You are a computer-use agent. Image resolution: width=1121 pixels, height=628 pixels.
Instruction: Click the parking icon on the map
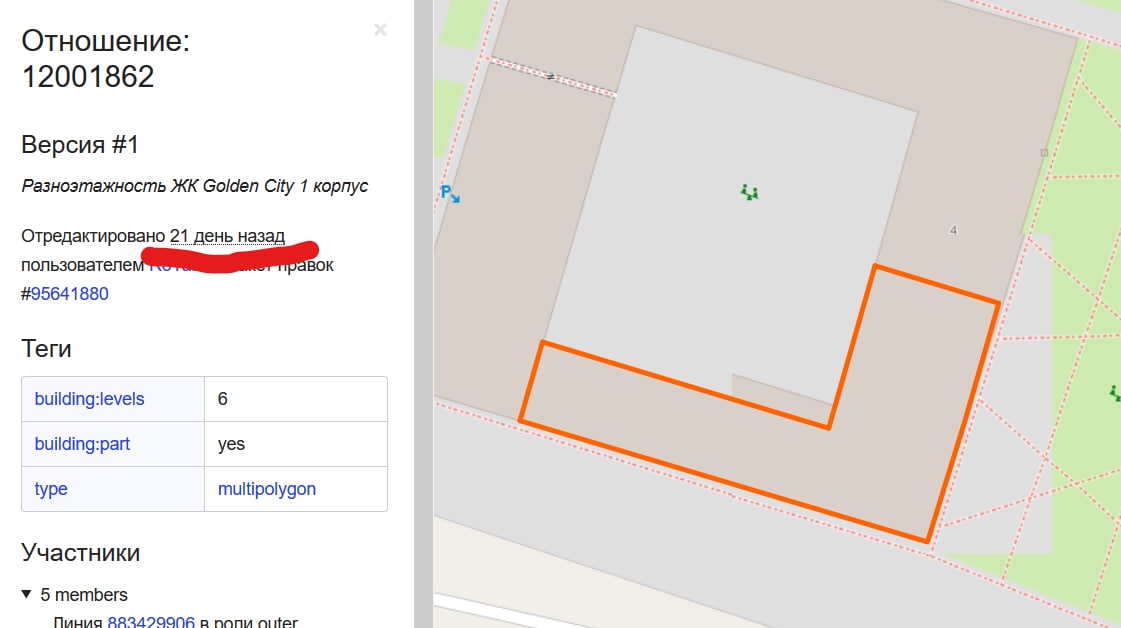click(450, 193)
